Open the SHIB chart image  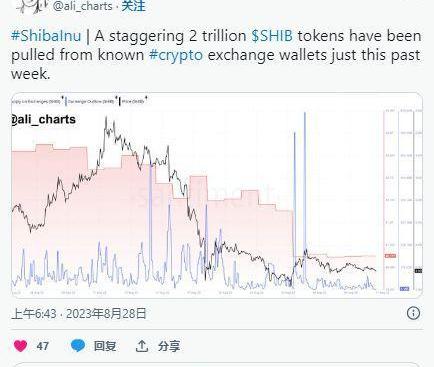(217, 195)
